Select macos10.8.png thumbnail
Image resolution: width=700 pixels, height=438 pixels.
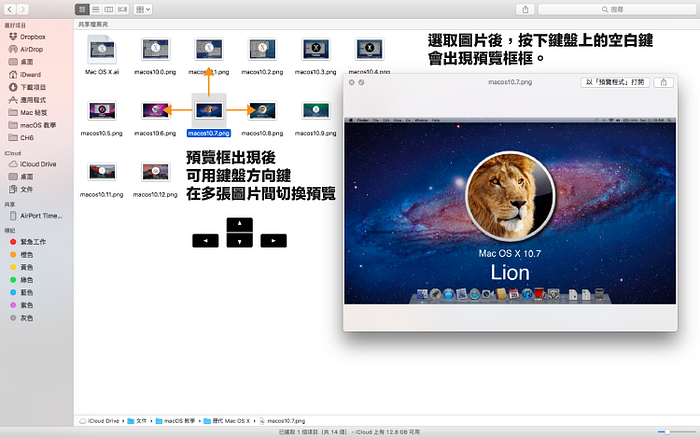click(x=262, y=110)
